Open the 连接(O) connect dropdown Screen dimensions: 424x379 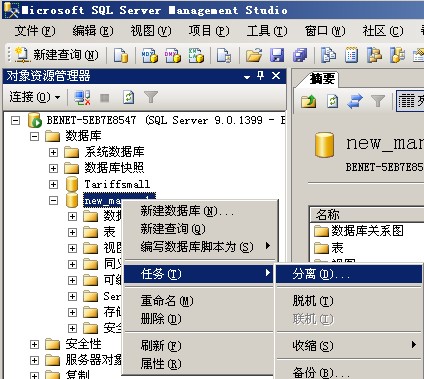pos(35,97)
